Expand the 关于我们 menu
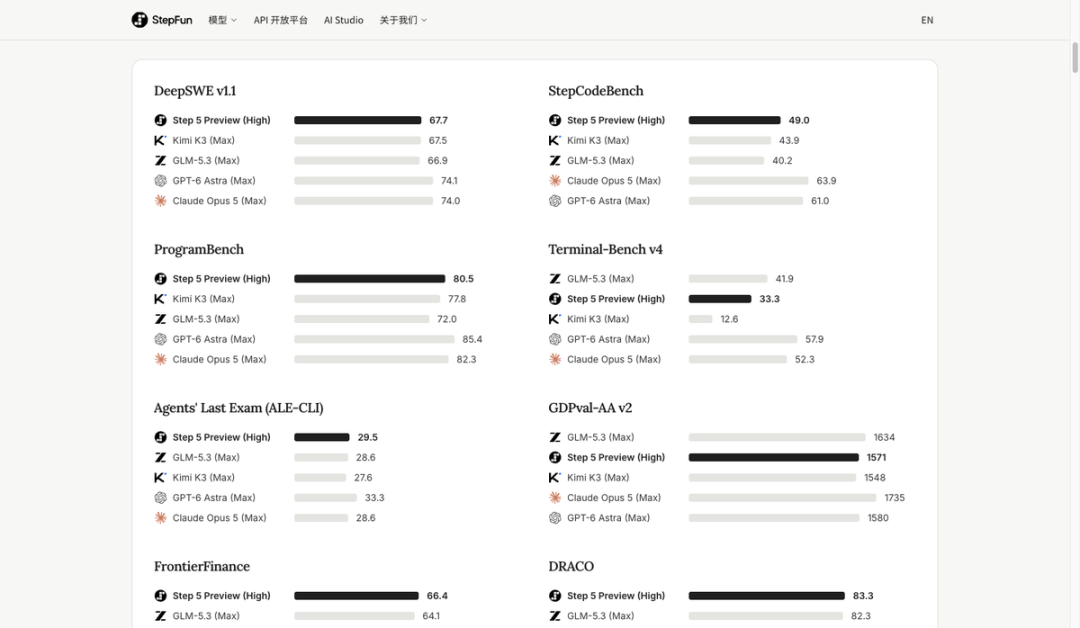1080x628 pixels. [403, 20]
